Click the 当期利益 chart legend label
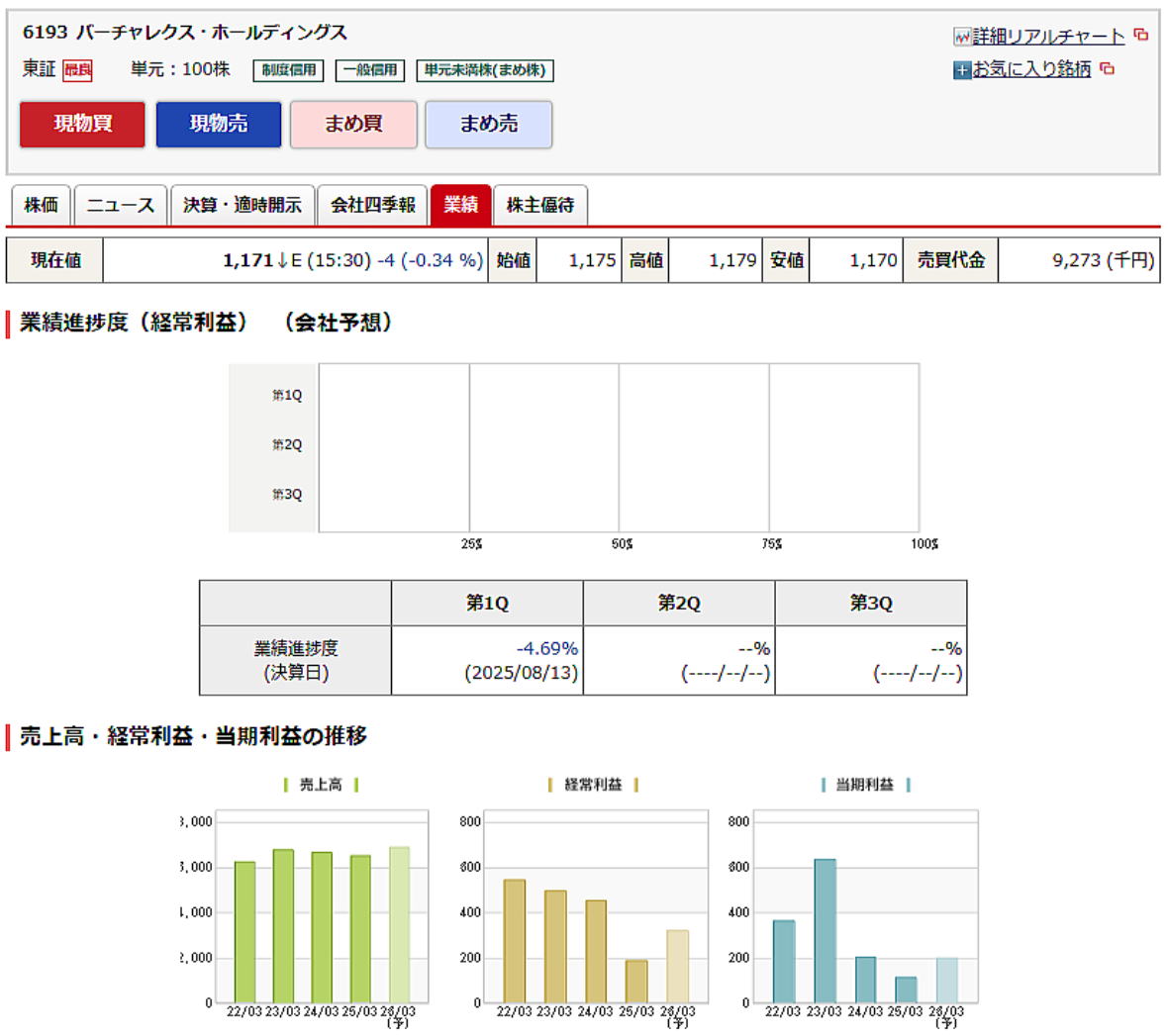 tap(864, 785)
